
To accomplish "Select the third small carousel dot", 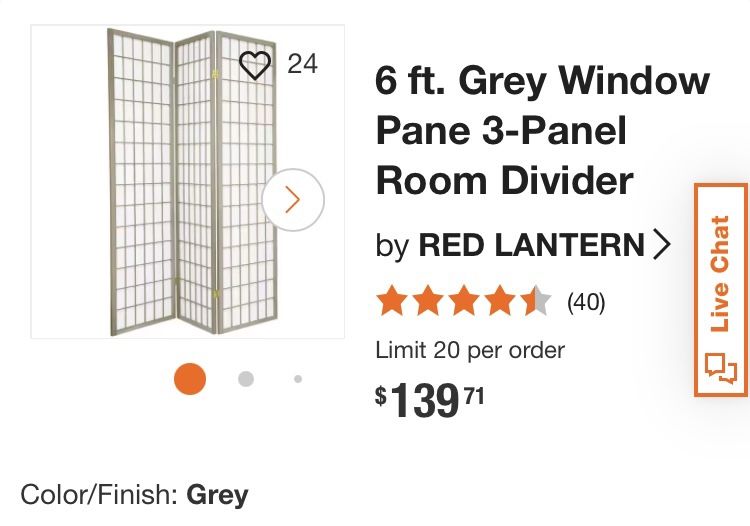I will (298, 379).
